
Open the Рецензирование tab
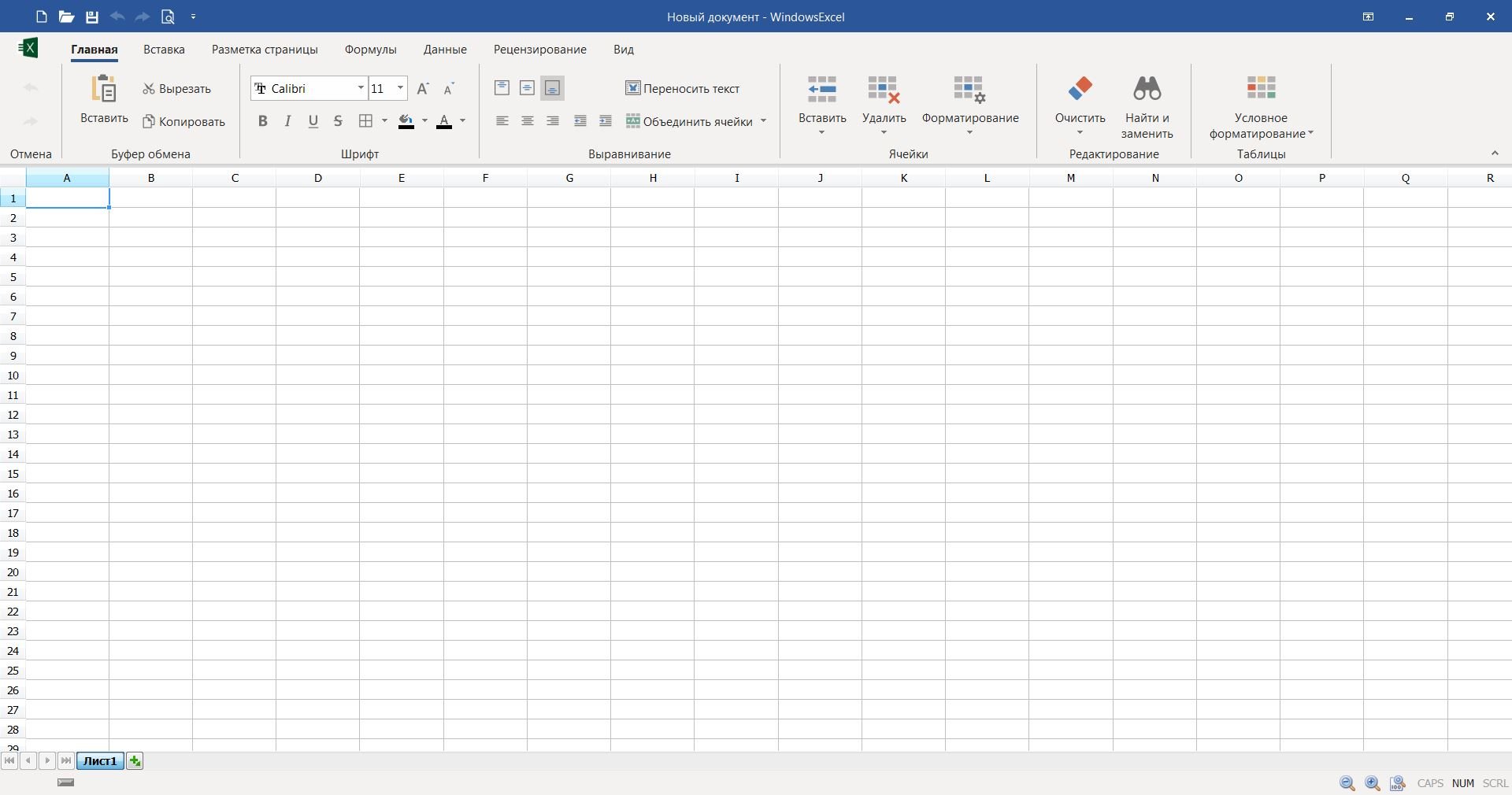(x=540, y=50)
